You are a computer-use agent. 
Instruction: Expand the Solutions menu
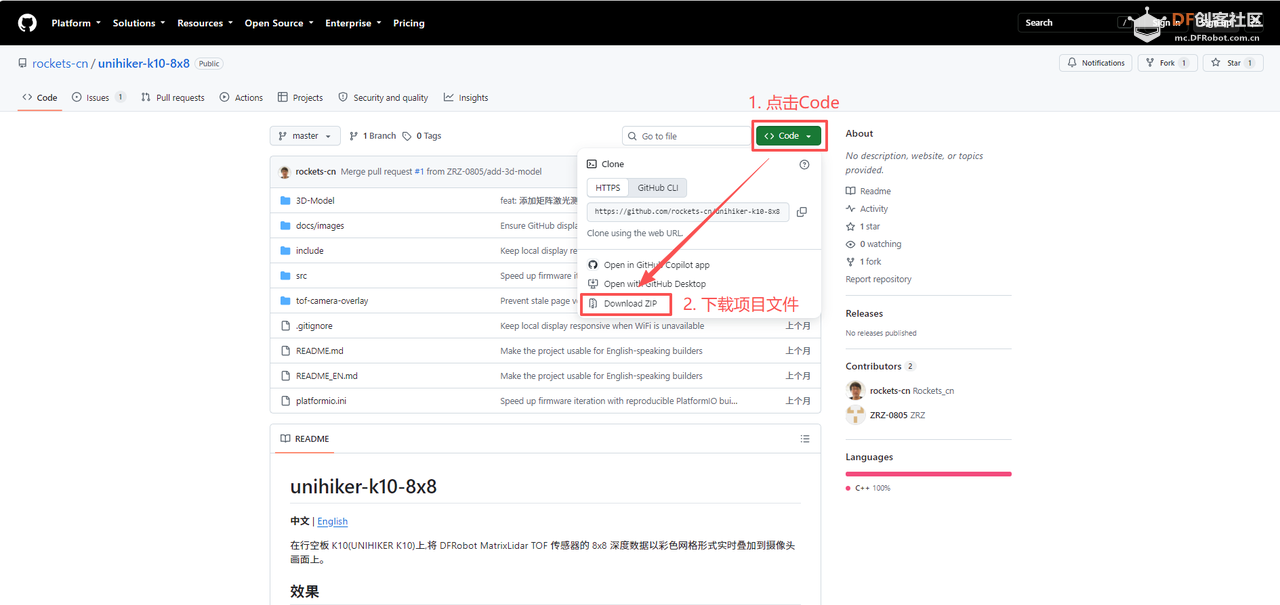139,23
